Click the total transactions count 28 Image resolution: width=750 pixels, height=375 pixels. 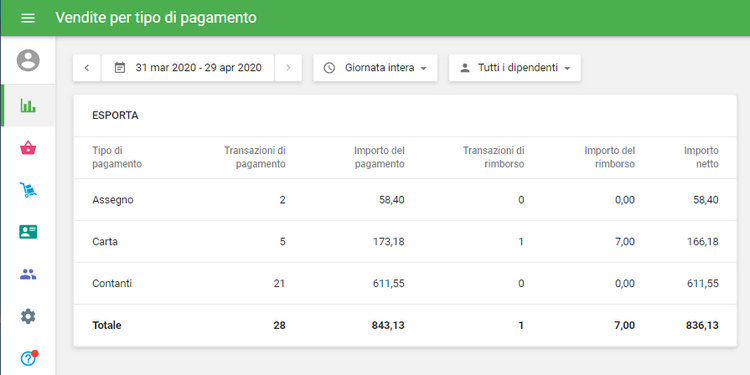279,326
